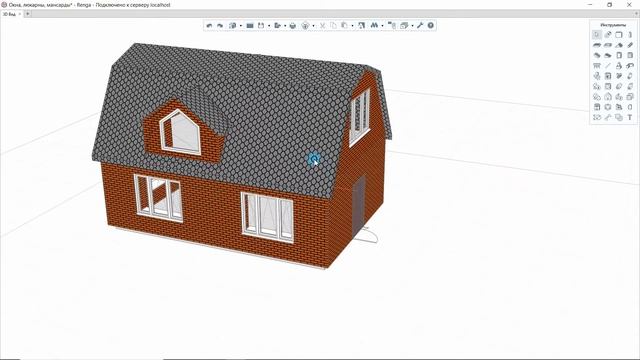Select the Column tool in the tools palette
640x360 pixels.
630,35
